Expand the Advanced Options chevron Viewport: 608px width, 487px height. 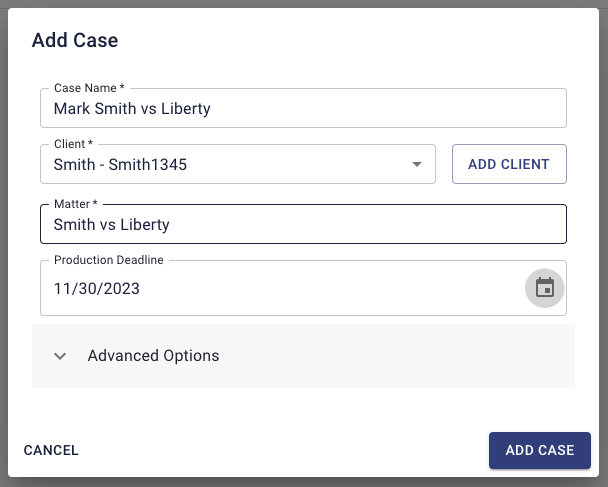pos(60,356)
